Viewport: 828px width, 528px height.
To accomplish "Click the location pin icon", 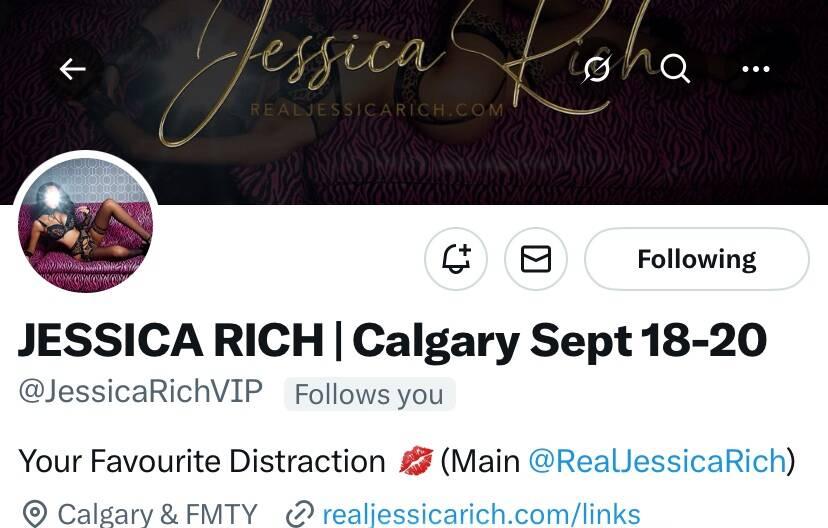I will coord(35,514).
